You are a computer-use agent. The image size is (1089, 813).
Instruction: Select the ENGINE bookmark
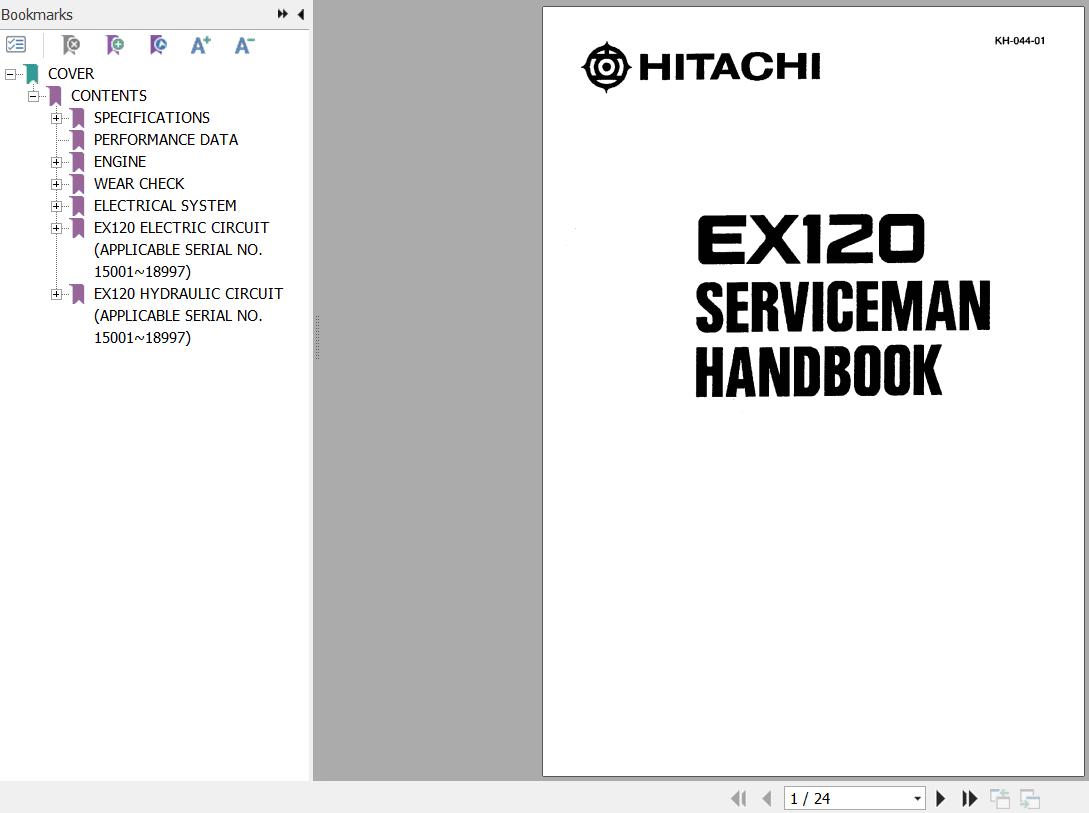pos(120,162)
